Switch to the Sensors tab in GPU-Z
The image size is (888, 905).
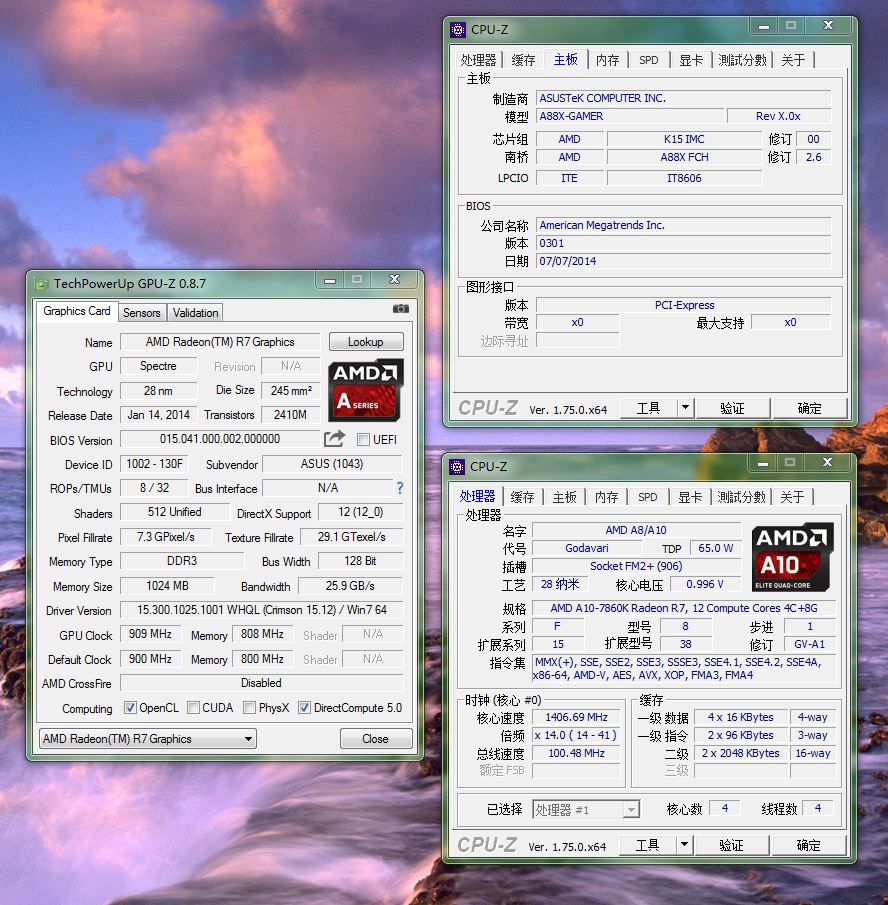point(142,313)
